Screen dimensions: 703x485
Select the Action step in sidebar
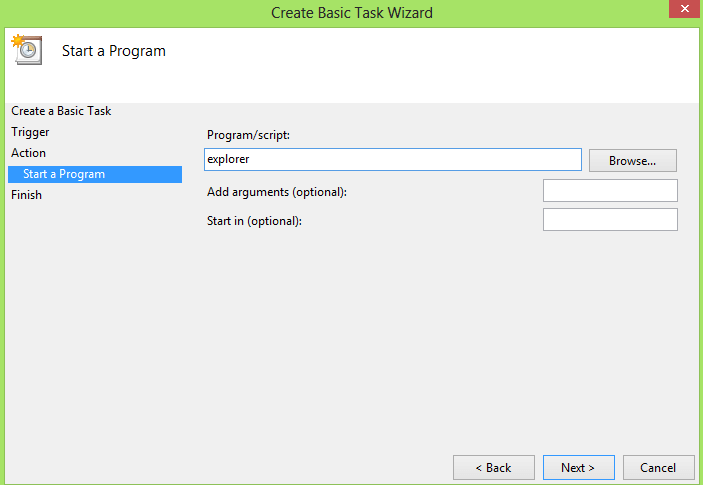(x=28, y=153)
